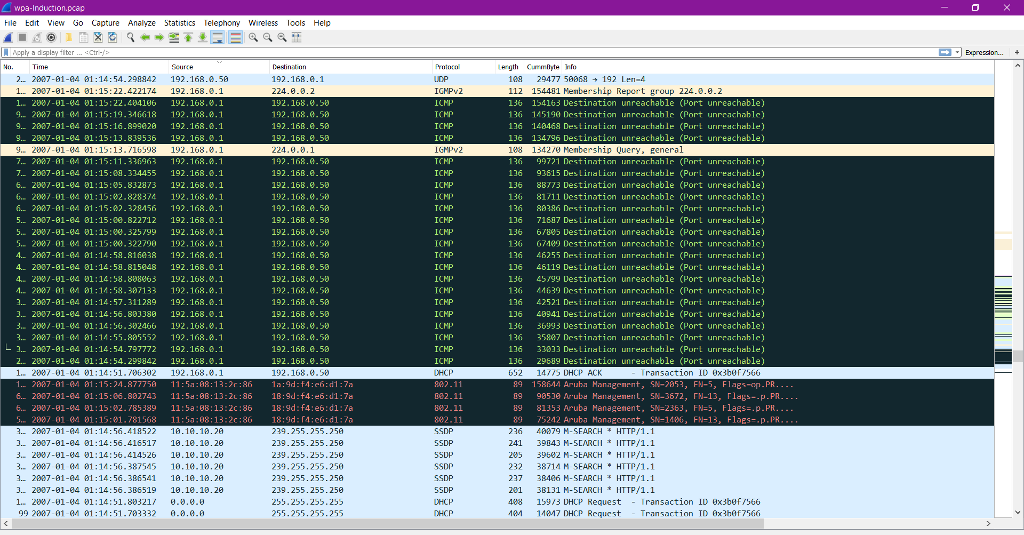1024x535 pixels.
Task: Open the View menu
Action: (56, 23)
